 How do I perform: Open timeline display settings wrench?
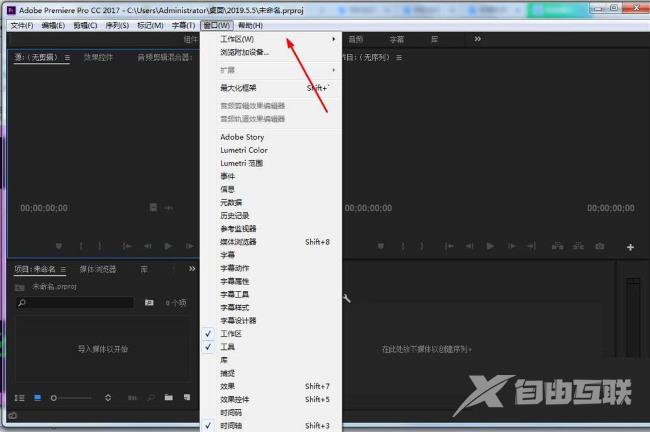click(x=347, y=298)
